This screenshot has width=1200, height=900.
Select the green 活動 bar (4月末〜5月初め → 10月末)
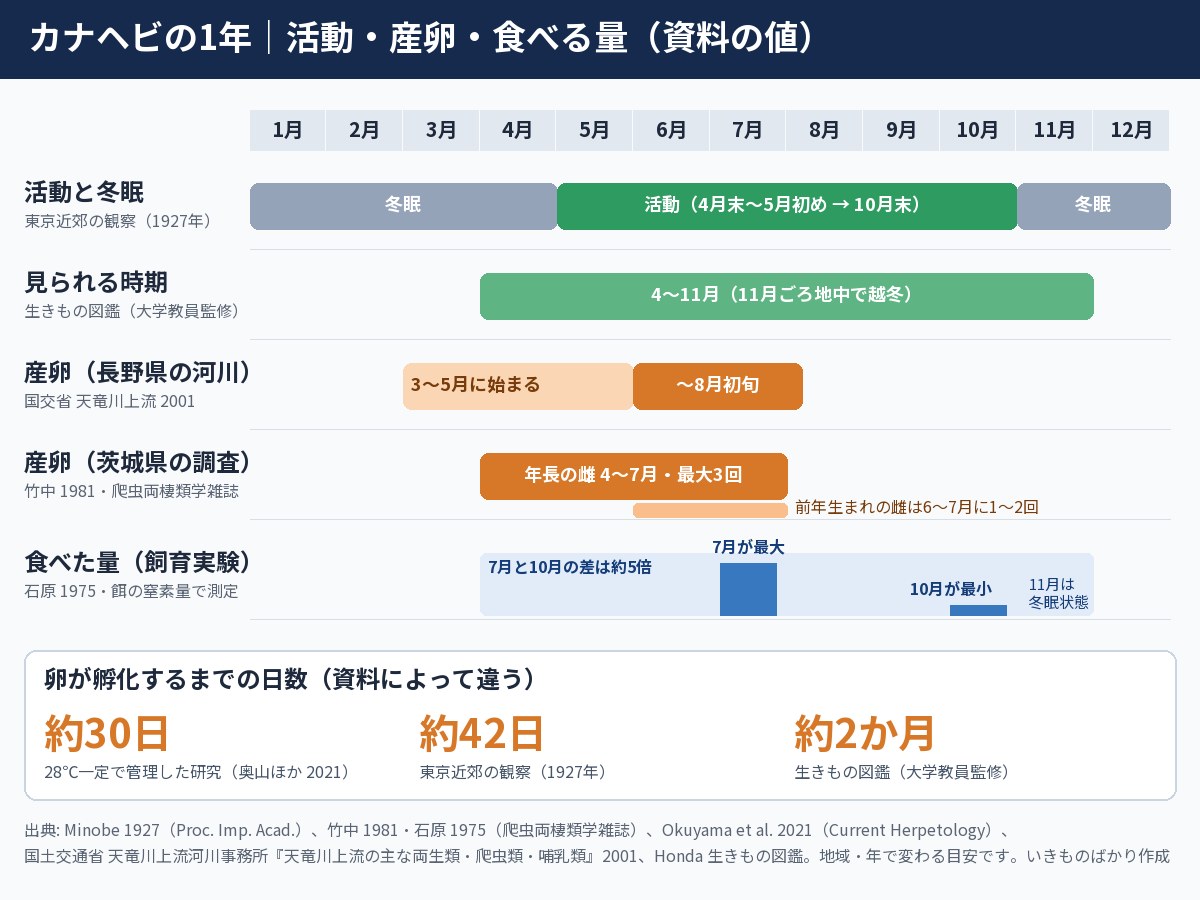787,206
